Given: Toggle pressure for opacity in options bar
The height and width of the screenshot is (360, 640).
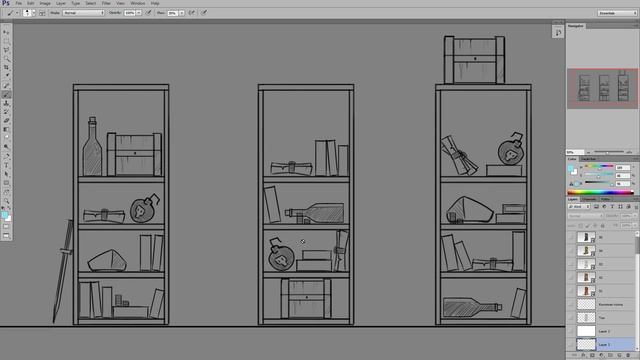Looking at the screenshot, I should [x=149, y=13].
